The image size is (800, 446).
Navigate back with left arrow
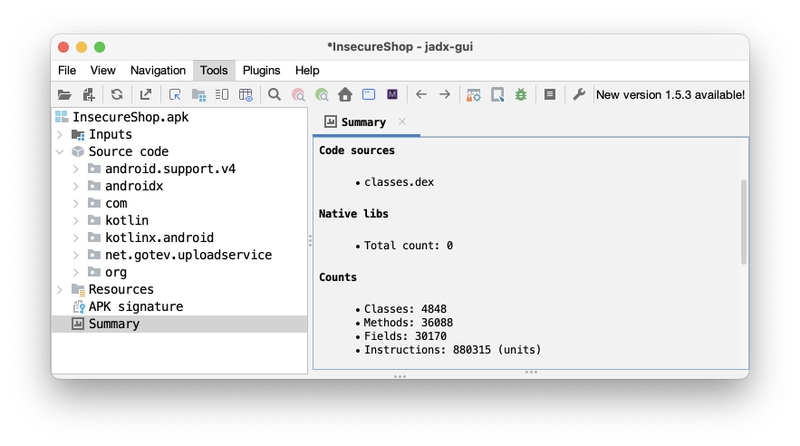421,94
